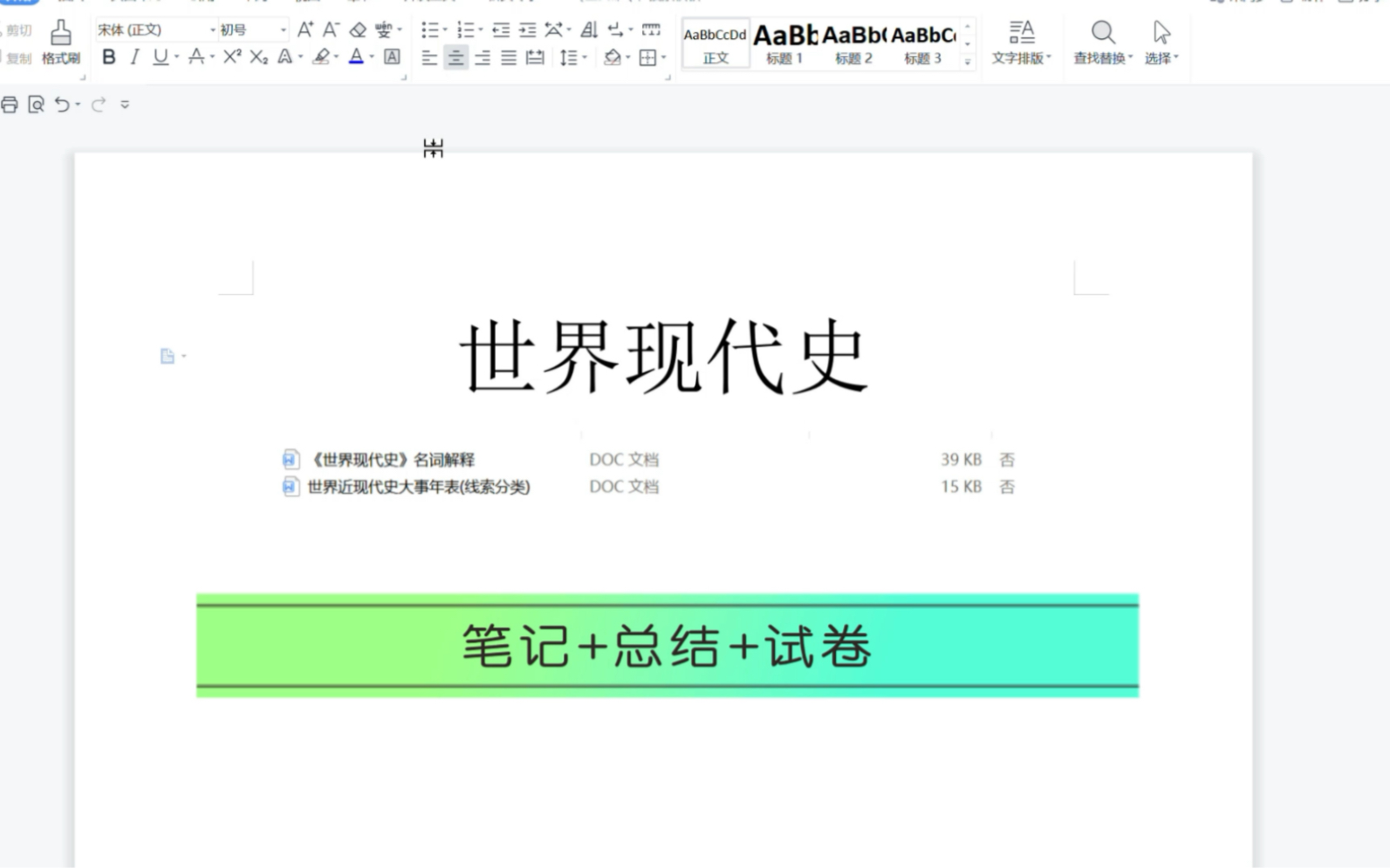Viewport: 1390px width, 868px height.
Task: Select the 正文 body text style
Action: pyautogui.click(x=716, y=43)
